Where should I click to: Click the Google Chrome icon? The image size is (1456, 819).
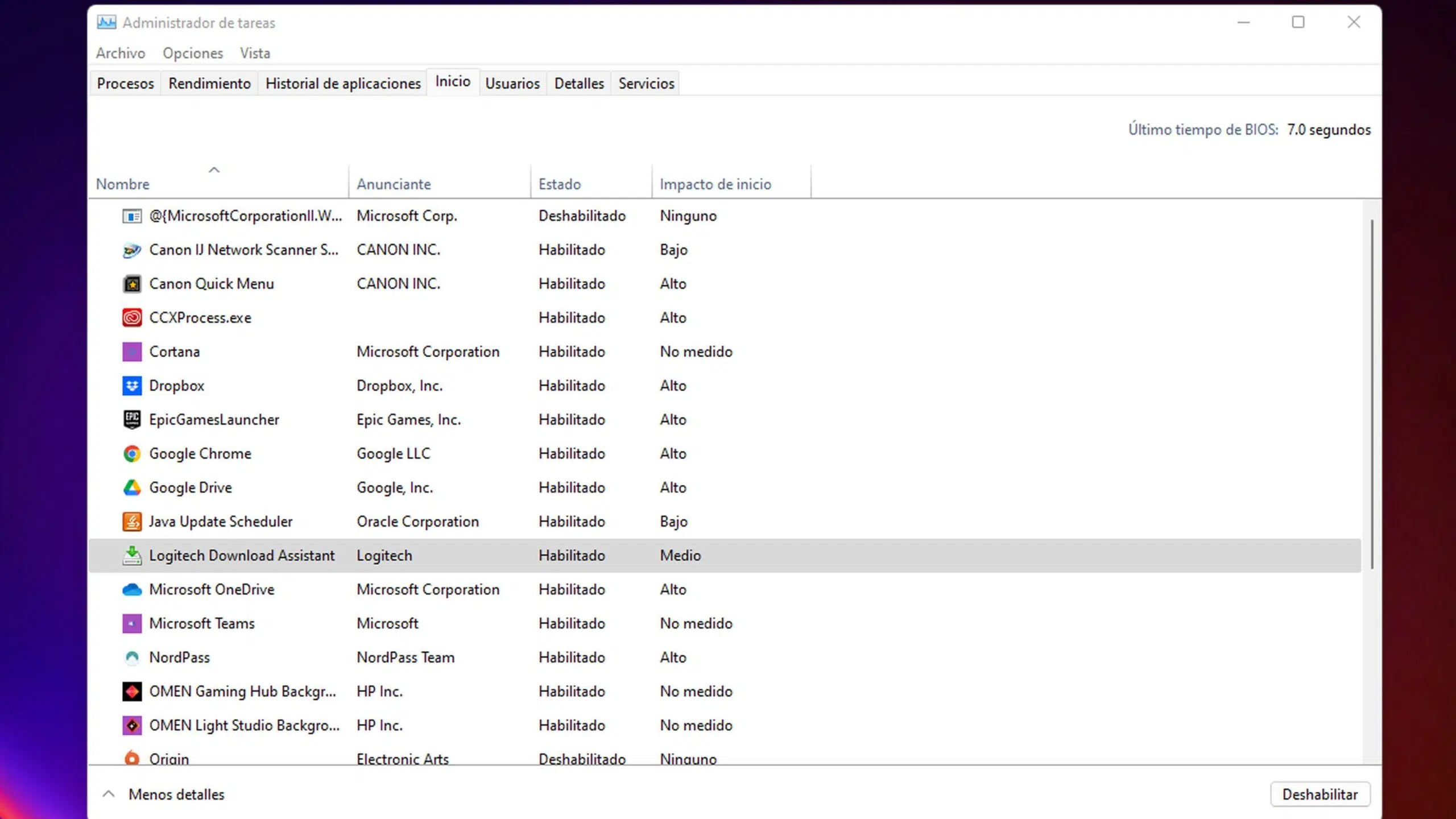pos(132,454)
